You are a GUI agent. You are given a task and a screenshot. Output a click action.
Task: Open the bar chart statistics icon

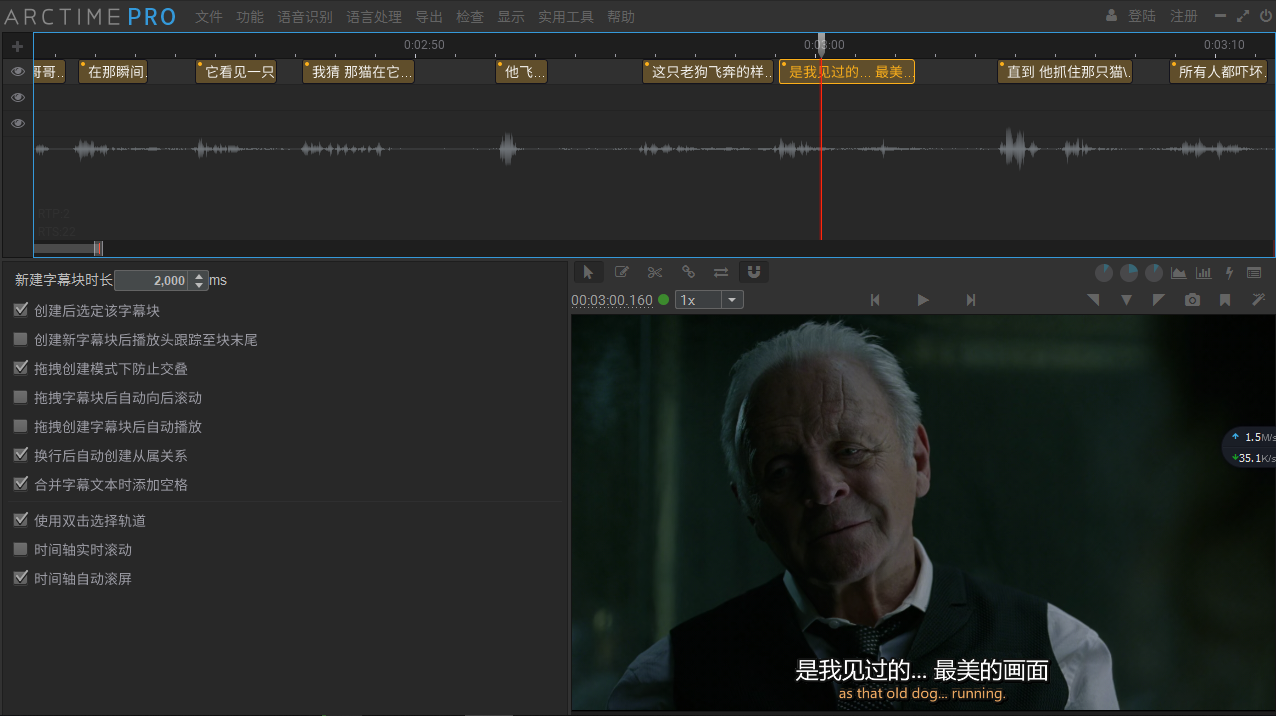coord(1204,273)
